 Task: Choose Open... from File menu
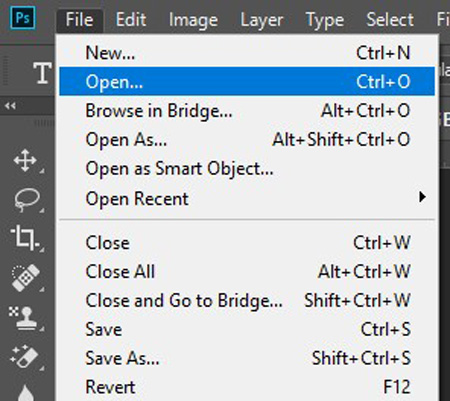click(x=247, y=81)
